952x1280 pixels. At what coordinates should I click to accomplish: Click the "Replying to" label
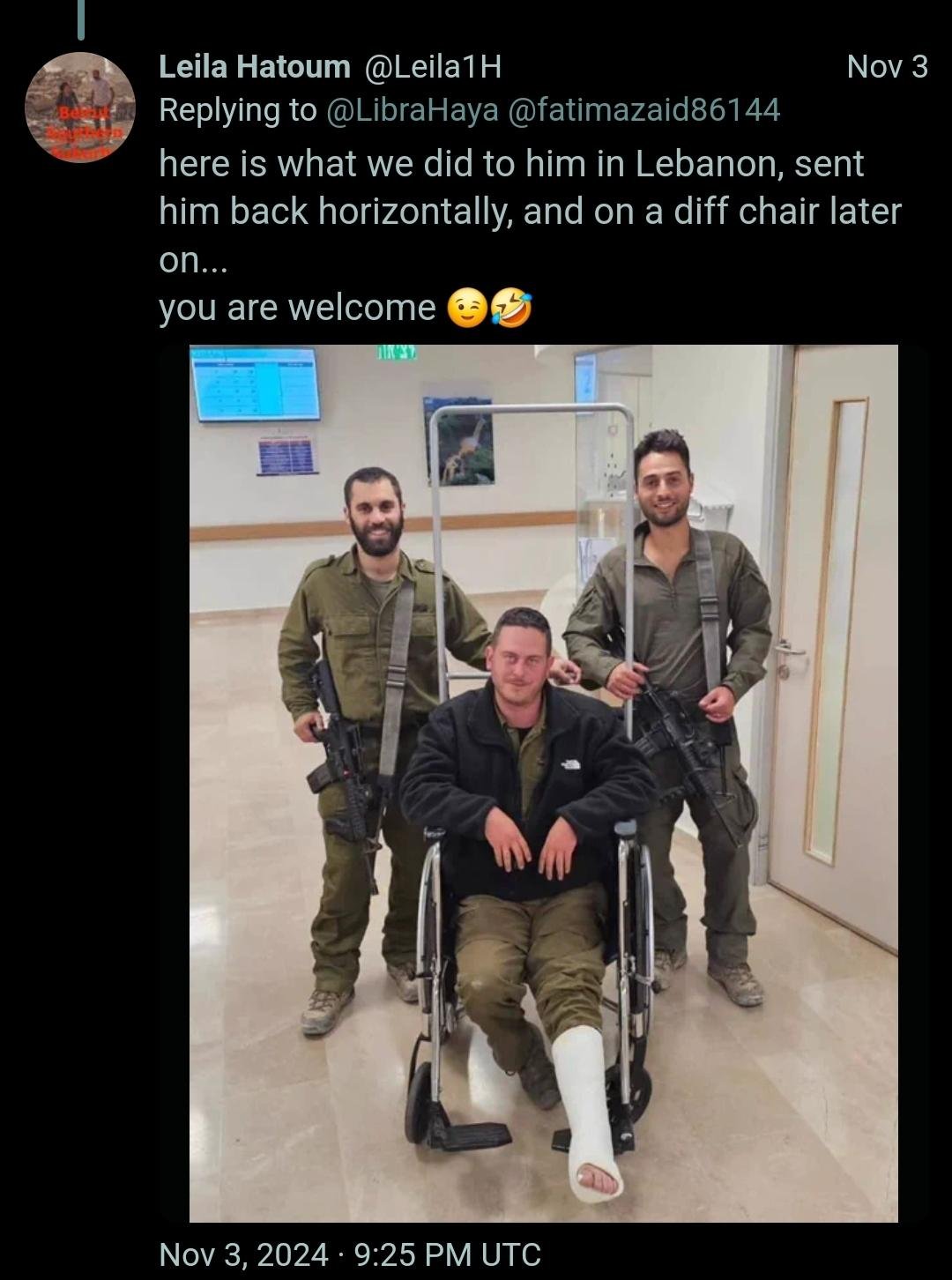point(237,110)
